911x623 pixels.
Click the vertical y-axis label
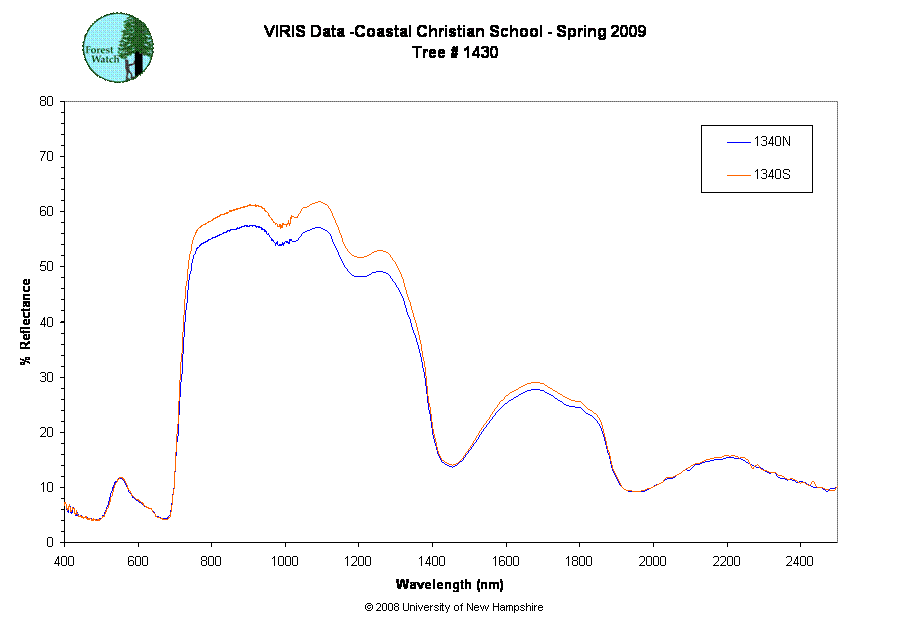click(26, 323)
